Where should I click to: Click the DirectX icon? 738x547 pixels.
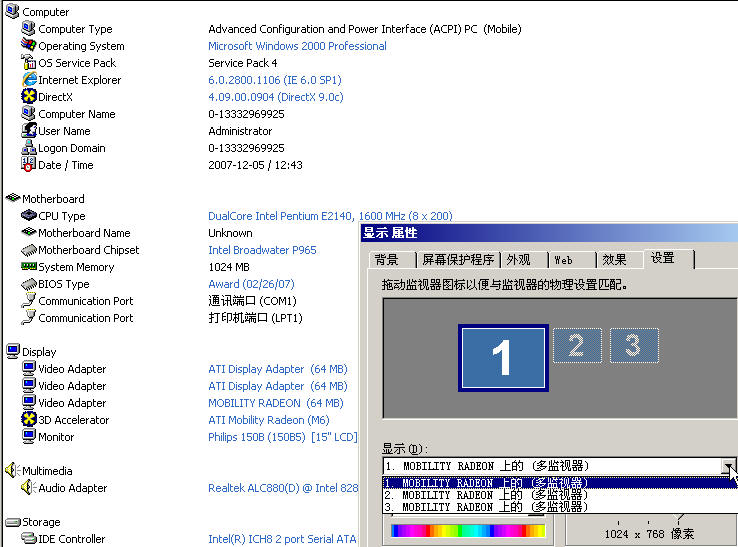coord(29,96)
